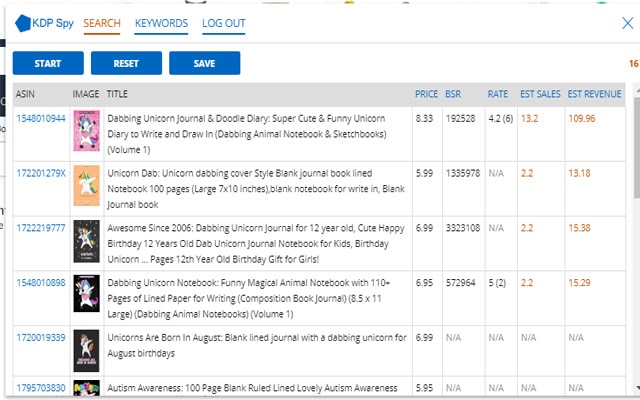Sort results by EST REVENUE header
The height and width of the screenshot is (400, 640).
point(594,94)
